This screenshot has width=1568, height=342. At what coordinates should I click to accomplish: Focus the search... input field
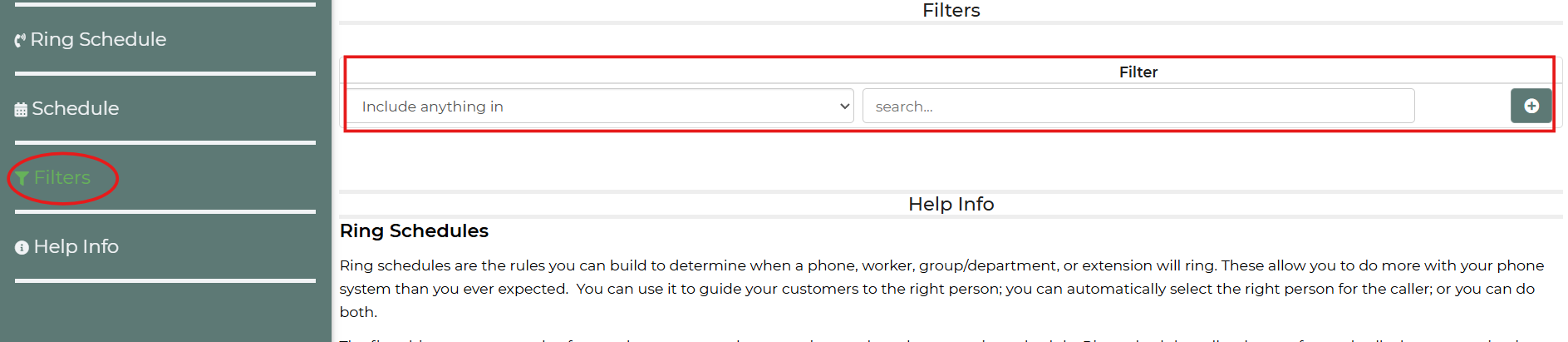point(1138,106)
